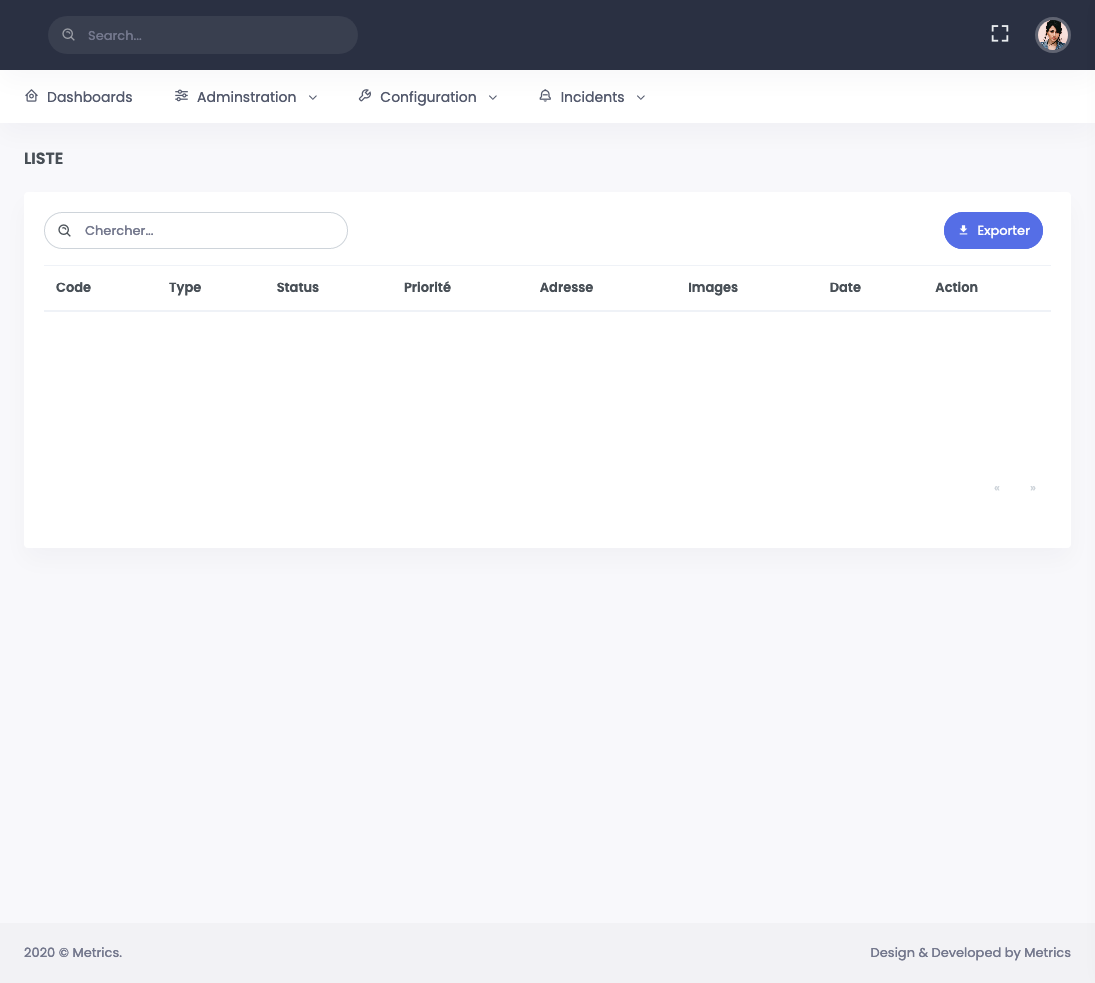Click the magnifier icon in top search bar
The width and height of the screenshot is (1095, 983).
[68, 35]
